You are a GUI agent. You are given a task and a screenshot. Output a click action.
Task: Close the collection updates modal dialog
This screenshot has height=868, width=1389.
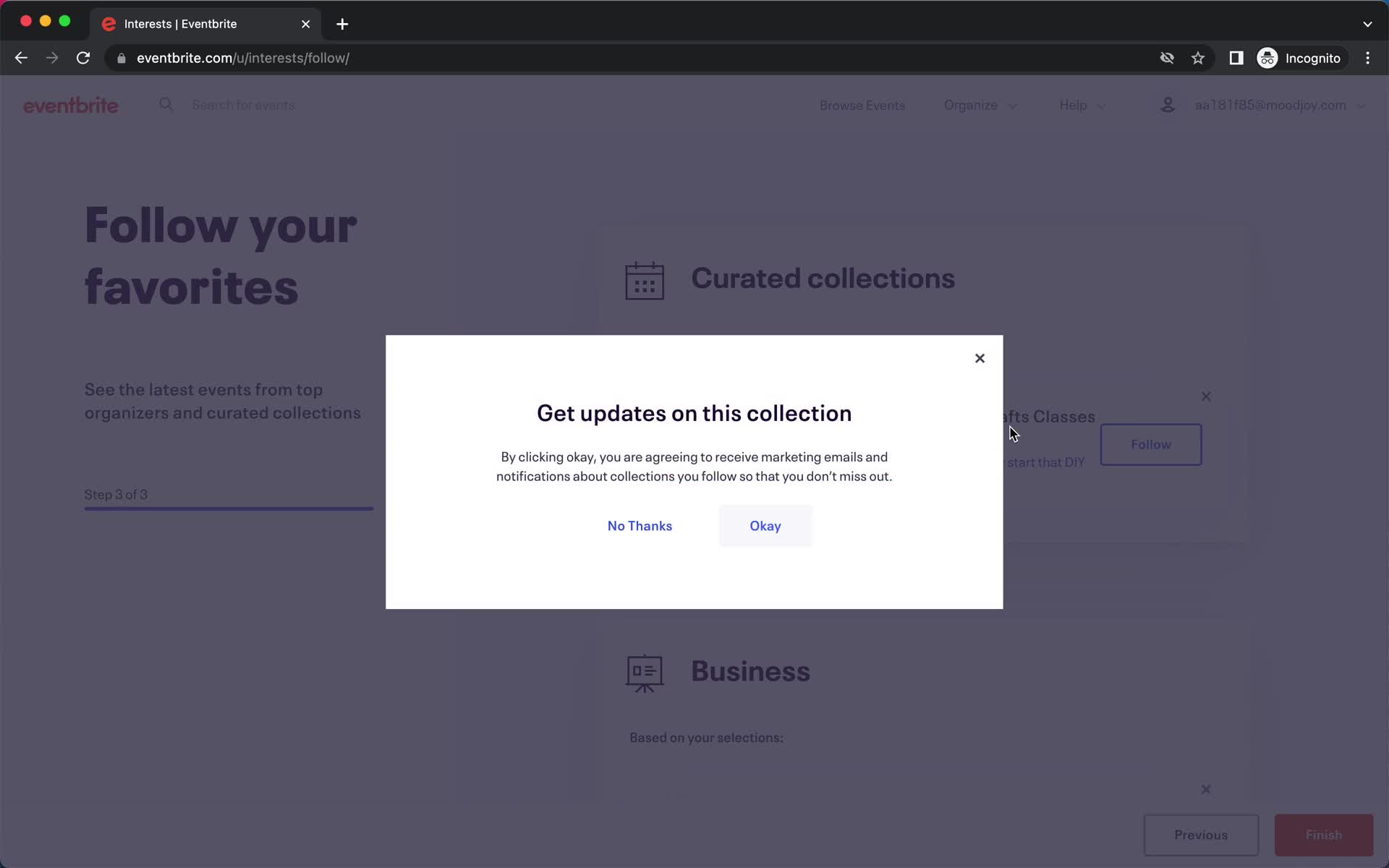[979, 357]
